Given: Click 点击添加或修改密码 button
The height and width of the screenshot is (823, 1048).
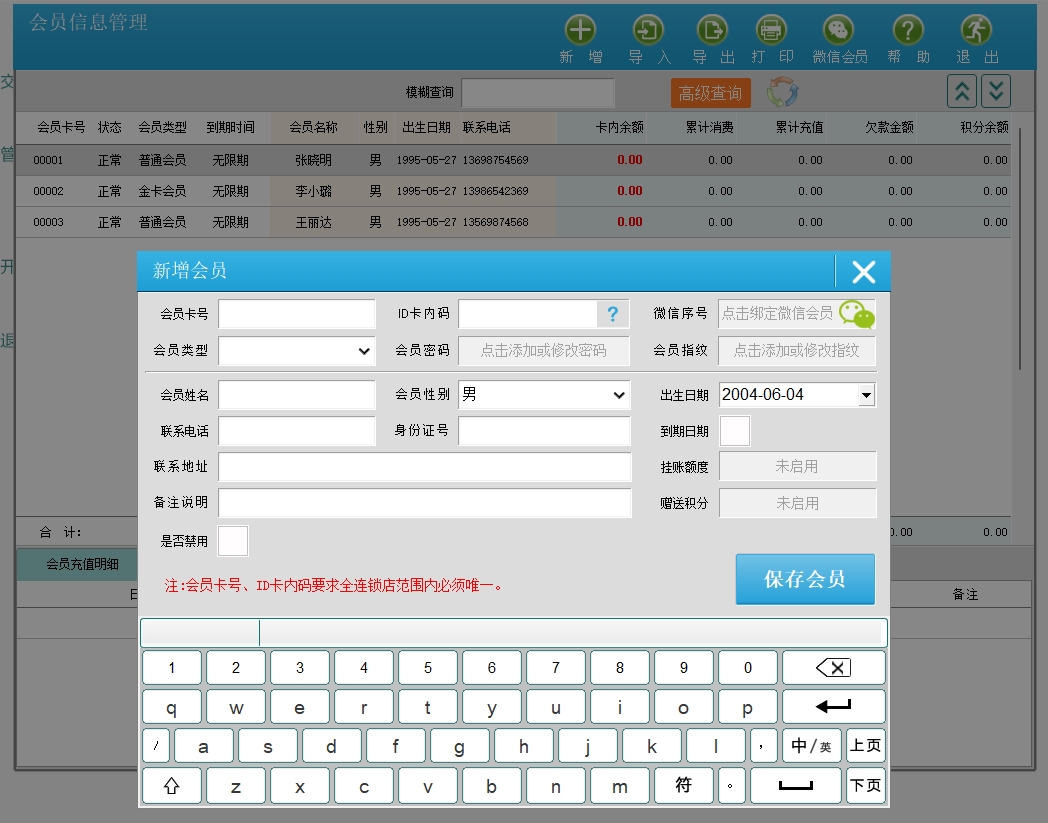Looking at the screenshot, I should [x=544, y=351].
